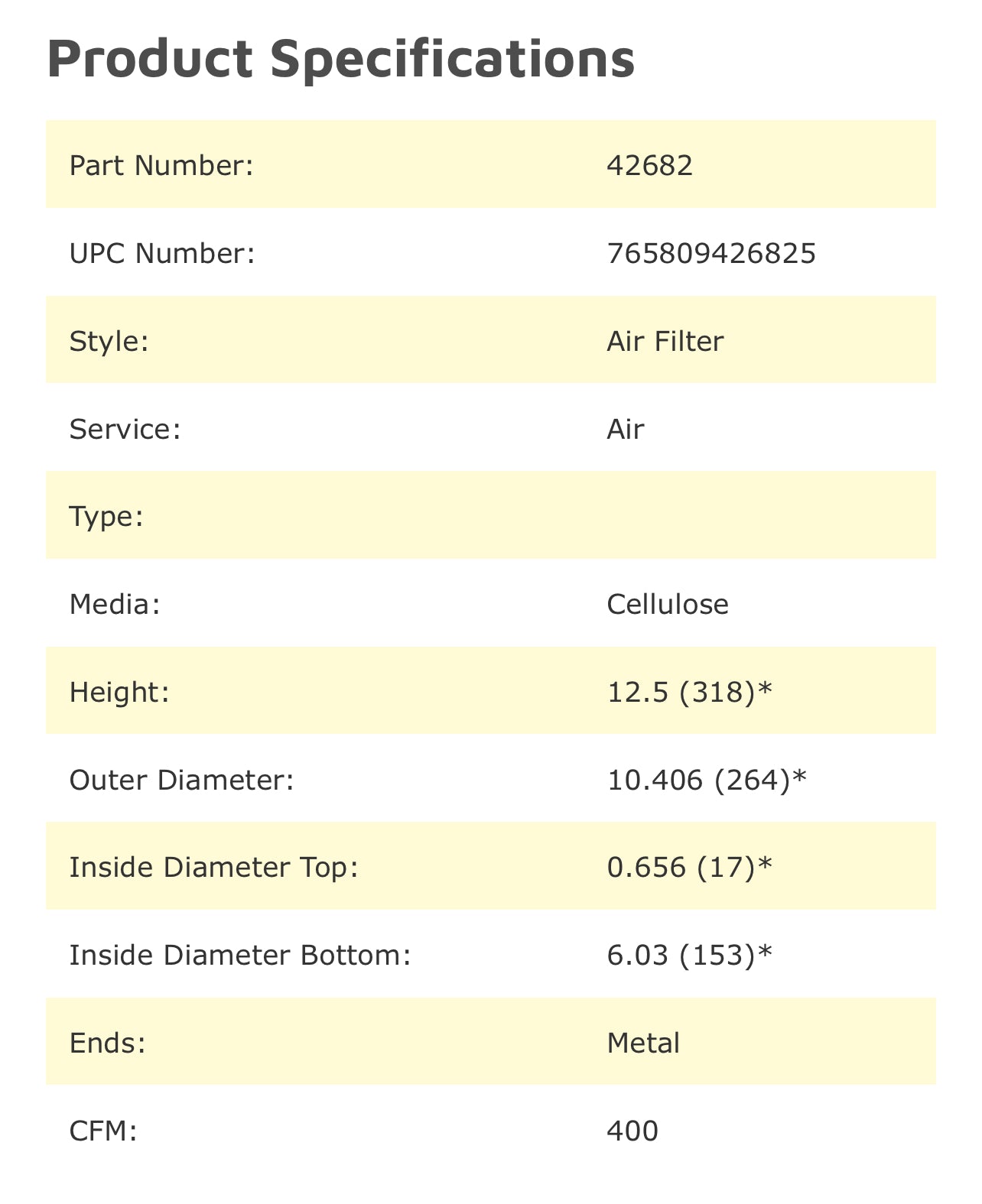
Task: Click the Height label
Action: tap(119, 693)
